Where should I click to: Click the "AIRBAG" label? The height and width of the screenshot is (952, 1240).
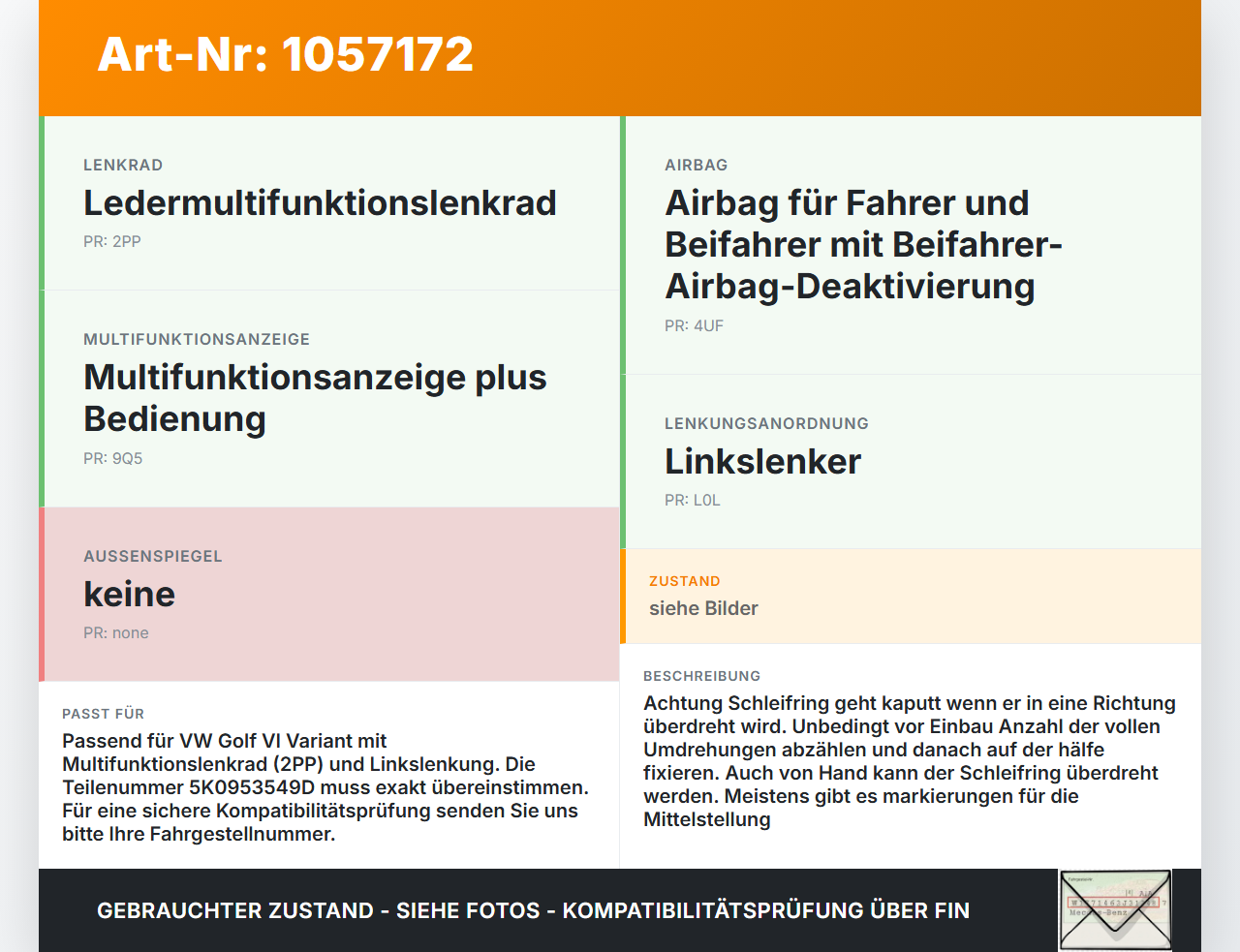pos(697,165)
